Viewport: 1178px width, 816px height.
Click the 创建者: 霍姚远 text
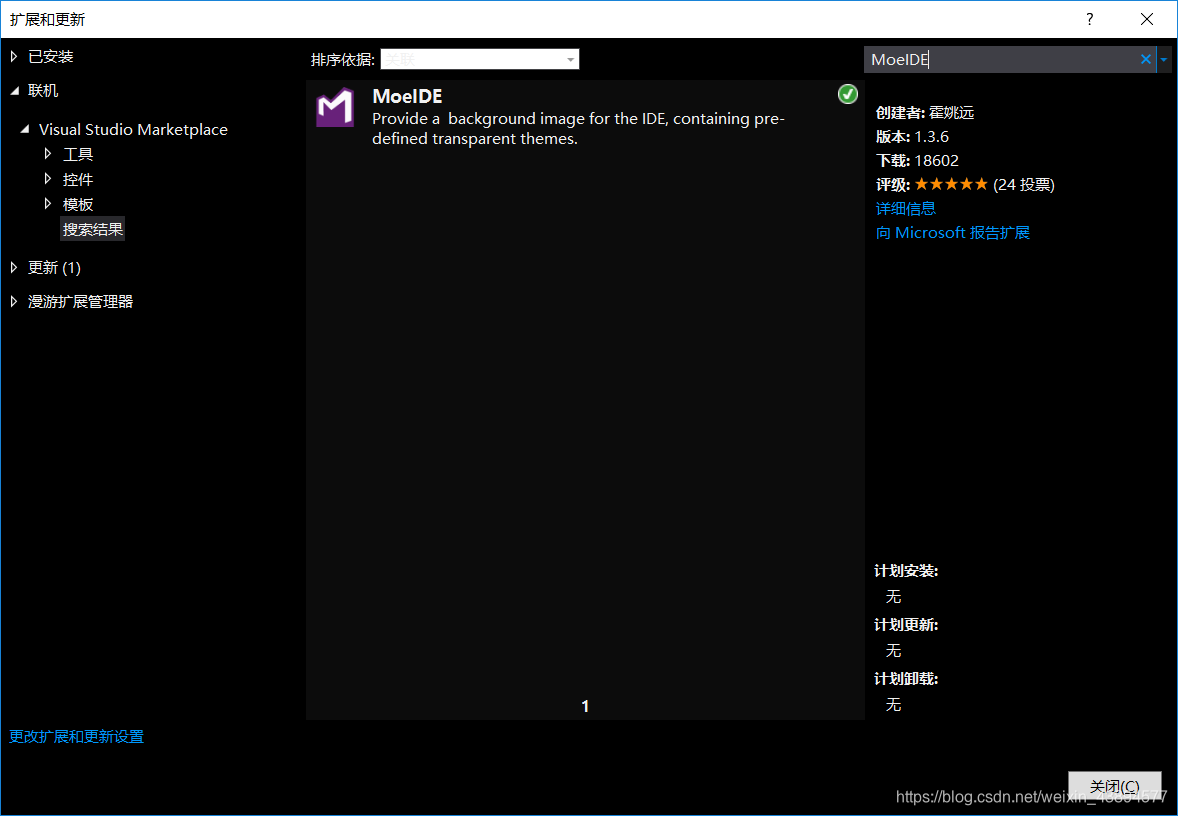tap(925, 113)
